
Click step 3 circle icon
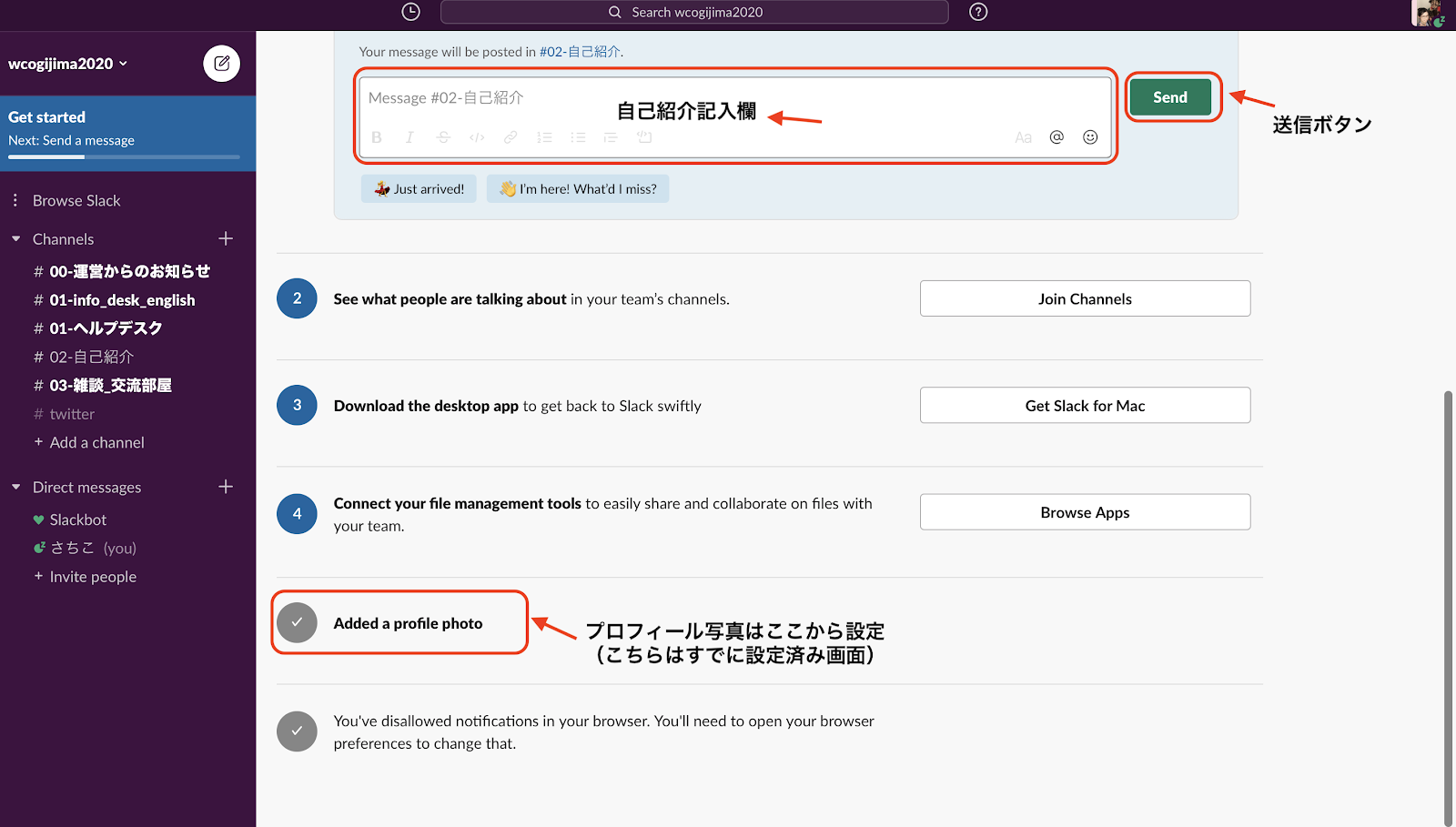coord(297,406)
